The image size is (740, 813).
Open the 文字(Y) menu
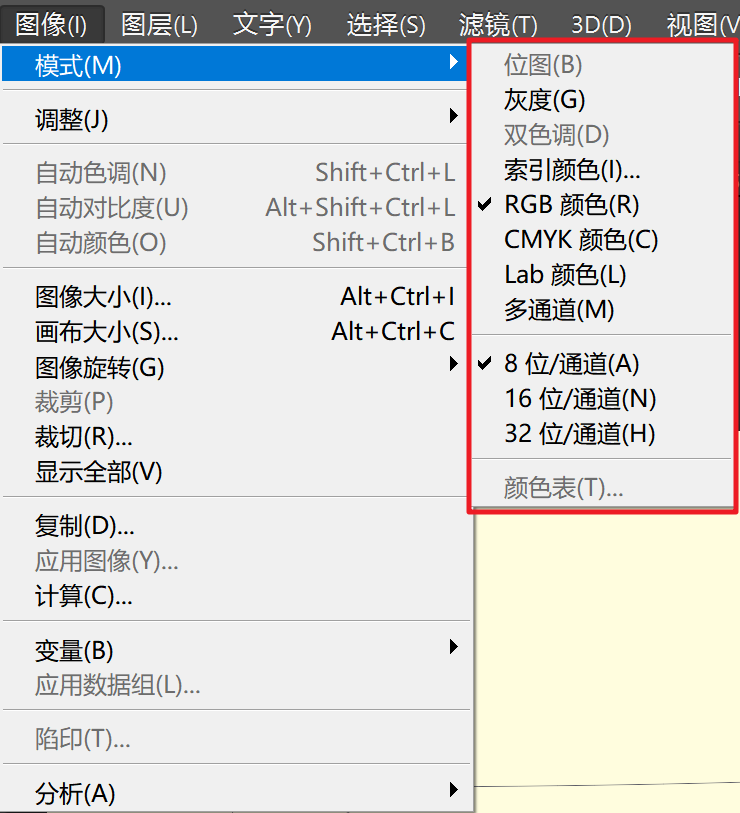[x=272, y=24]
